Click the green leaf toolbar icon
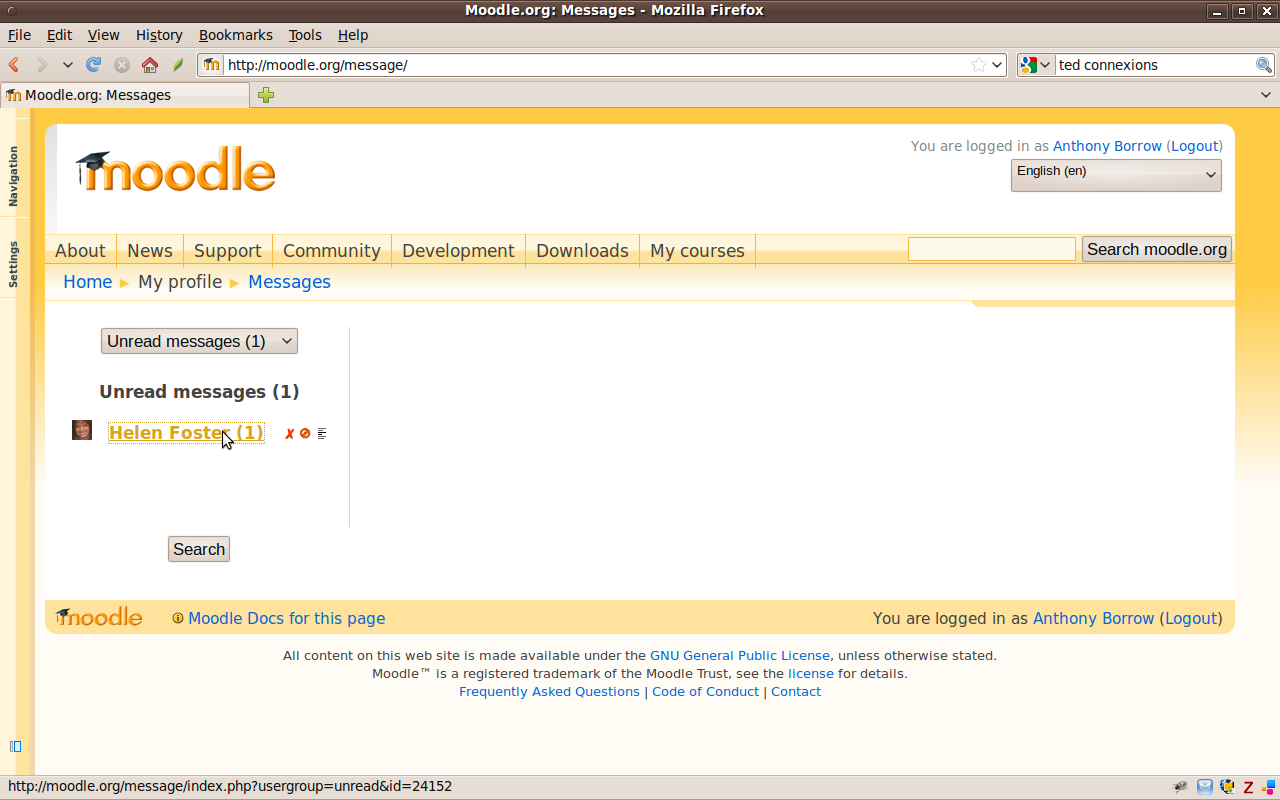The height and width of the screenshot is (800, 1280). 178,65
